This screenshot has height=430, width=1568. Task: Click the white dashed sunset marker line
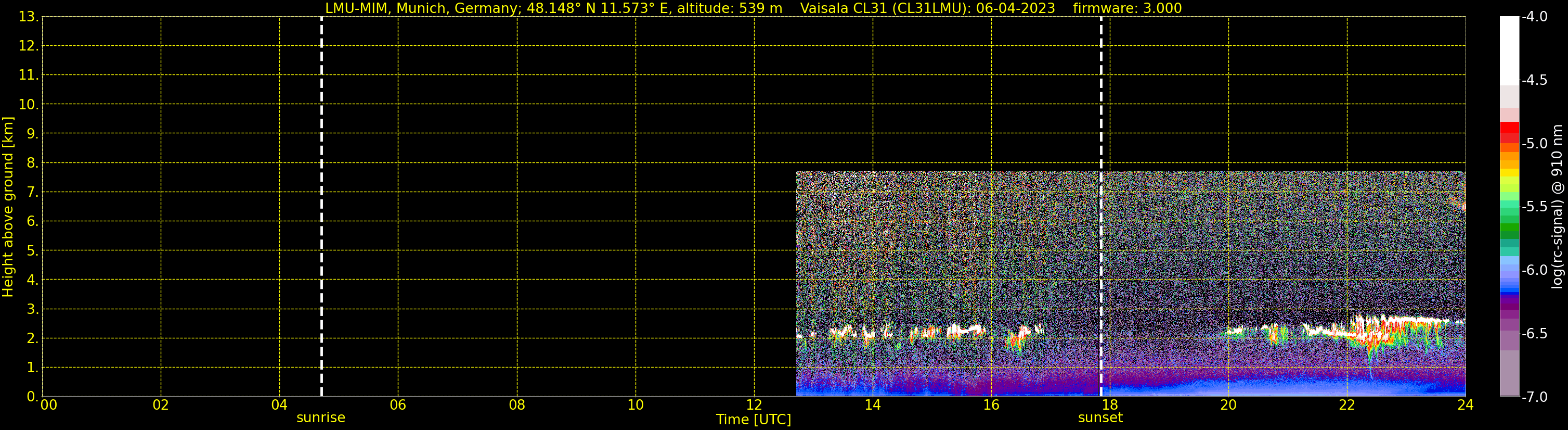coord(1101,207)
